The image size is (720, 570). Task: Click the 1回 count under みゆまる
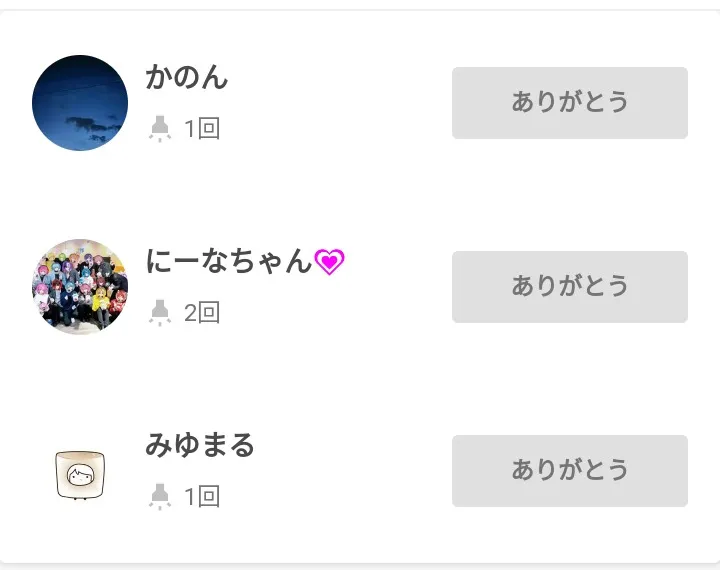tap(202, 497)
